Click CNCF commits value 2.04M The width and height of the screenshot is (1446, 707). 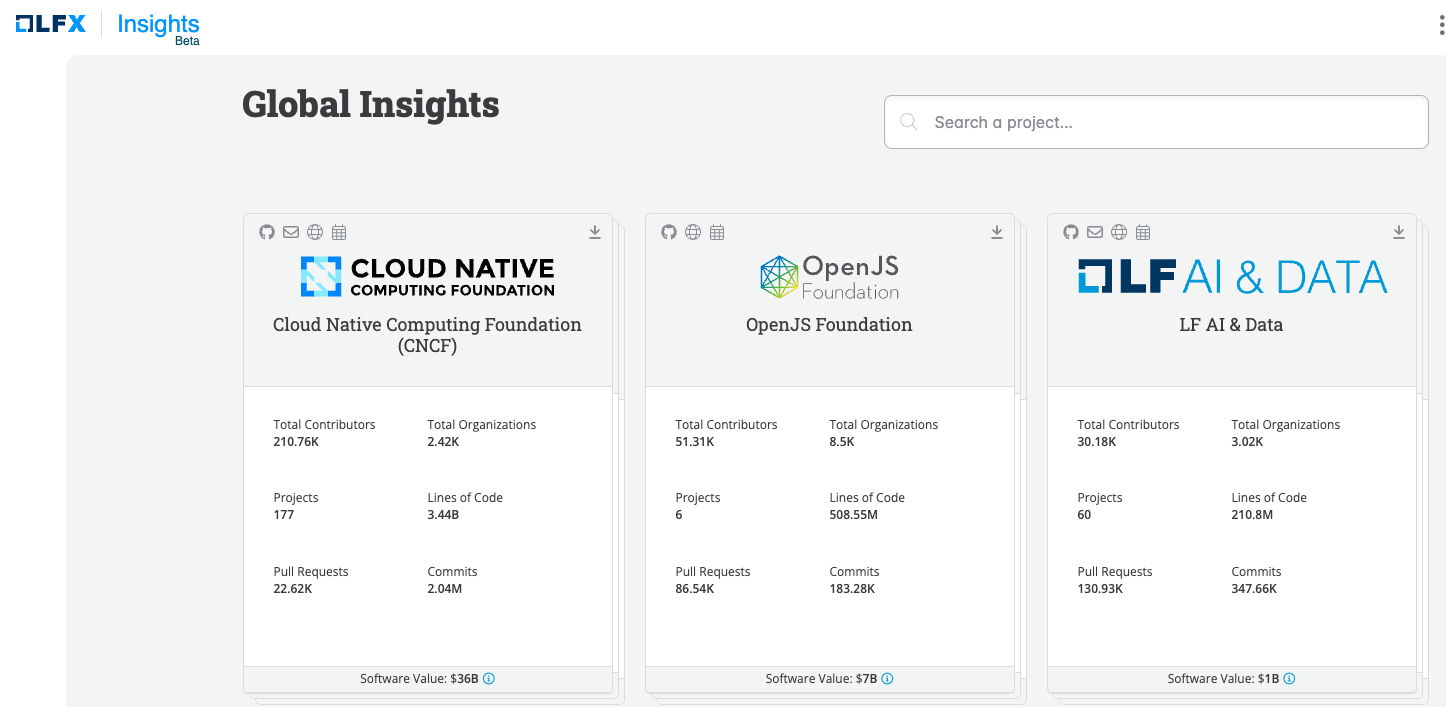click(x=445, y=589)
